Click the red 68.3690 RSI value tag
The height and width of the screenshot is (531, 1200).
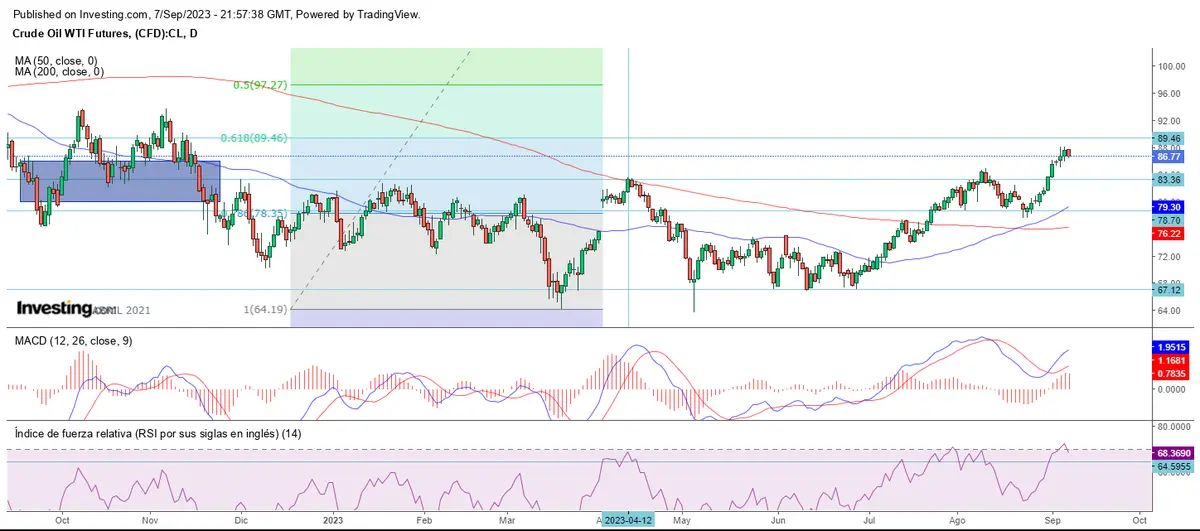point(1169,453)
